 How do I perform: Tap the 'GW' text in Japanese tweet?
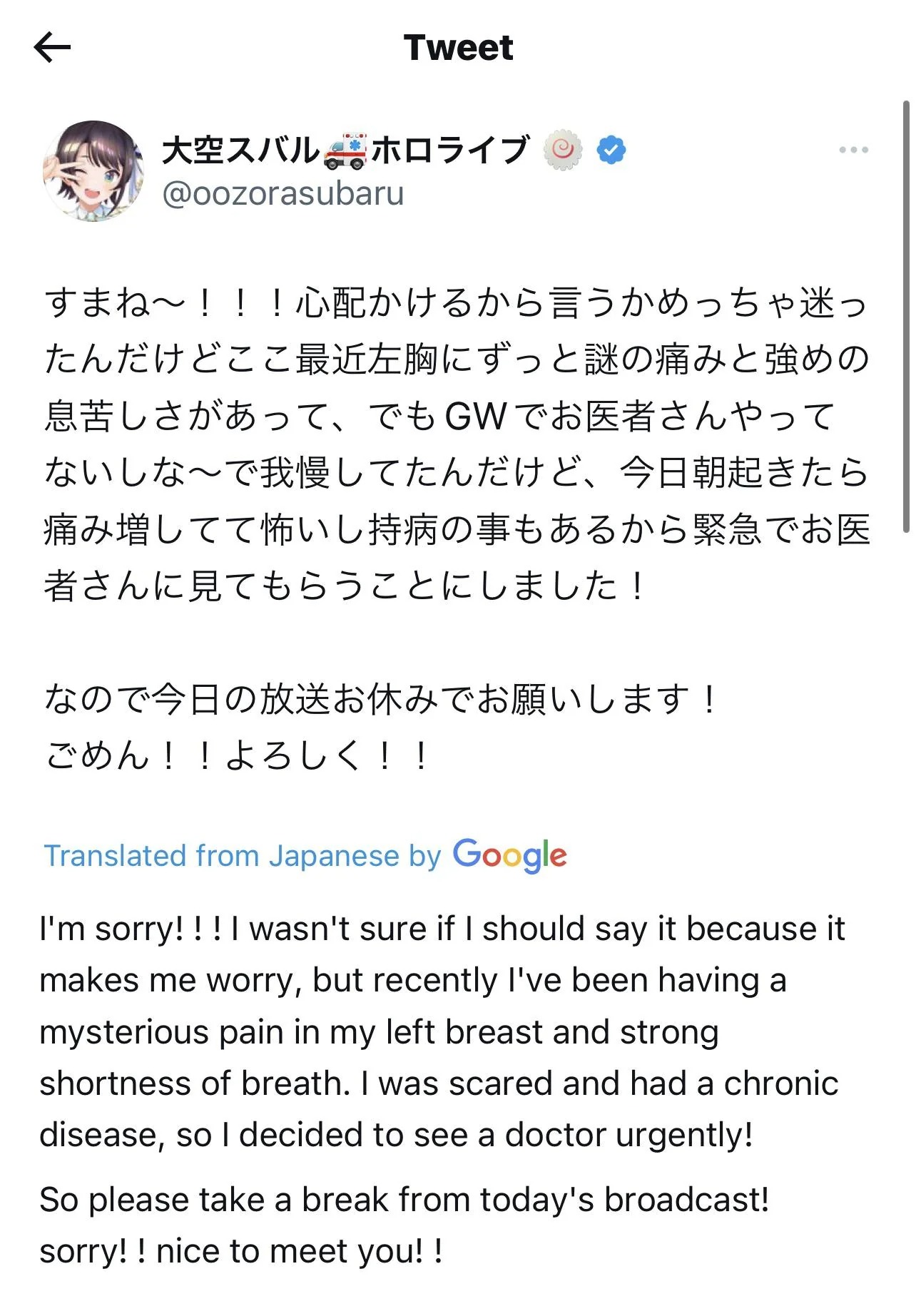(x=476, y=416)
